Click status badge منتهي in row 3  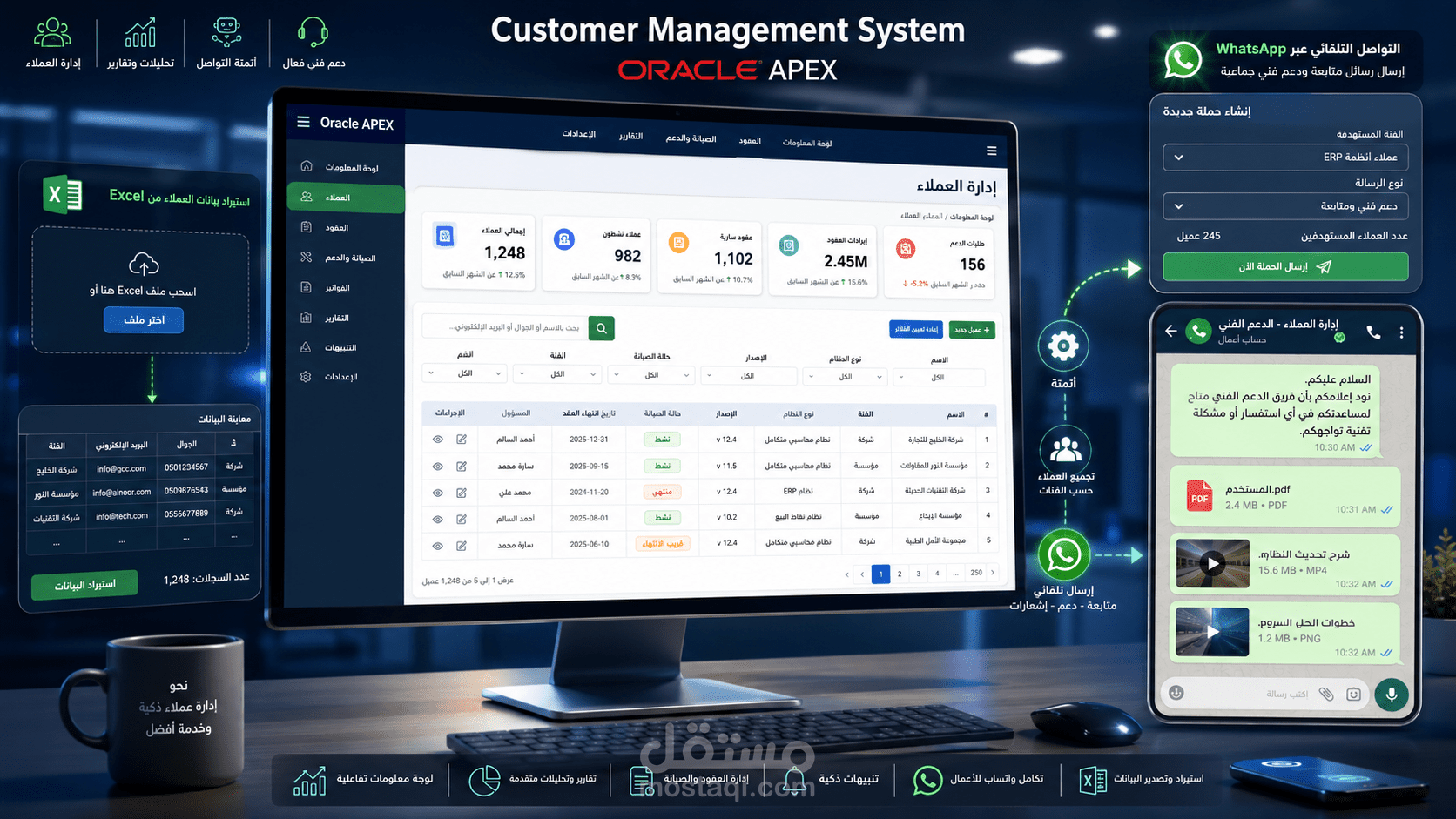tap(663, 492)
